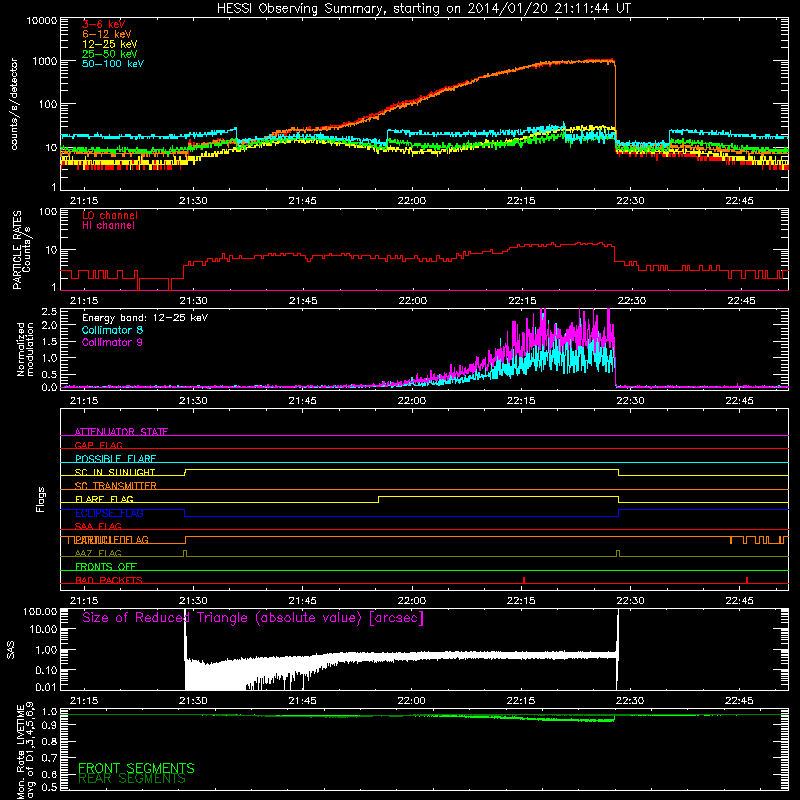This screenshot has height=800, width=800.
Task: Click the 22:30 time label under particle rates plot
Action: tap(632, 301)
